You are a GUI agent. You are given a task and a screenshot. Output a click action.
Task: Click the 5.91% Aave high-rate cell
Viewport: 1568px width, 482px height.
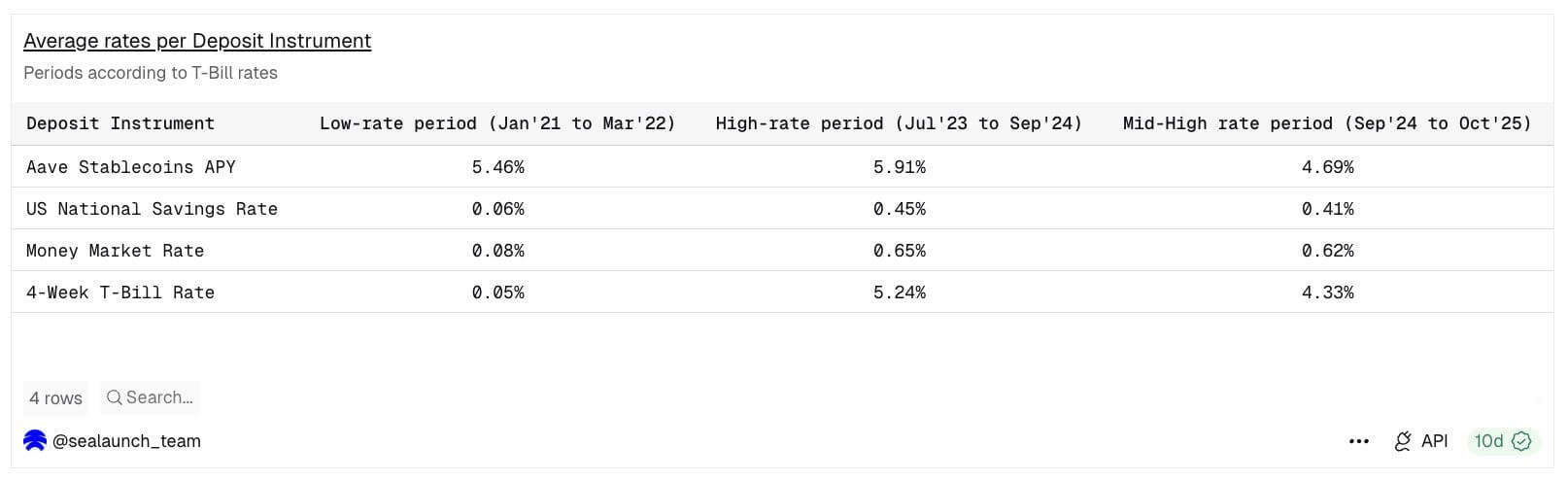tap(900, 167)
